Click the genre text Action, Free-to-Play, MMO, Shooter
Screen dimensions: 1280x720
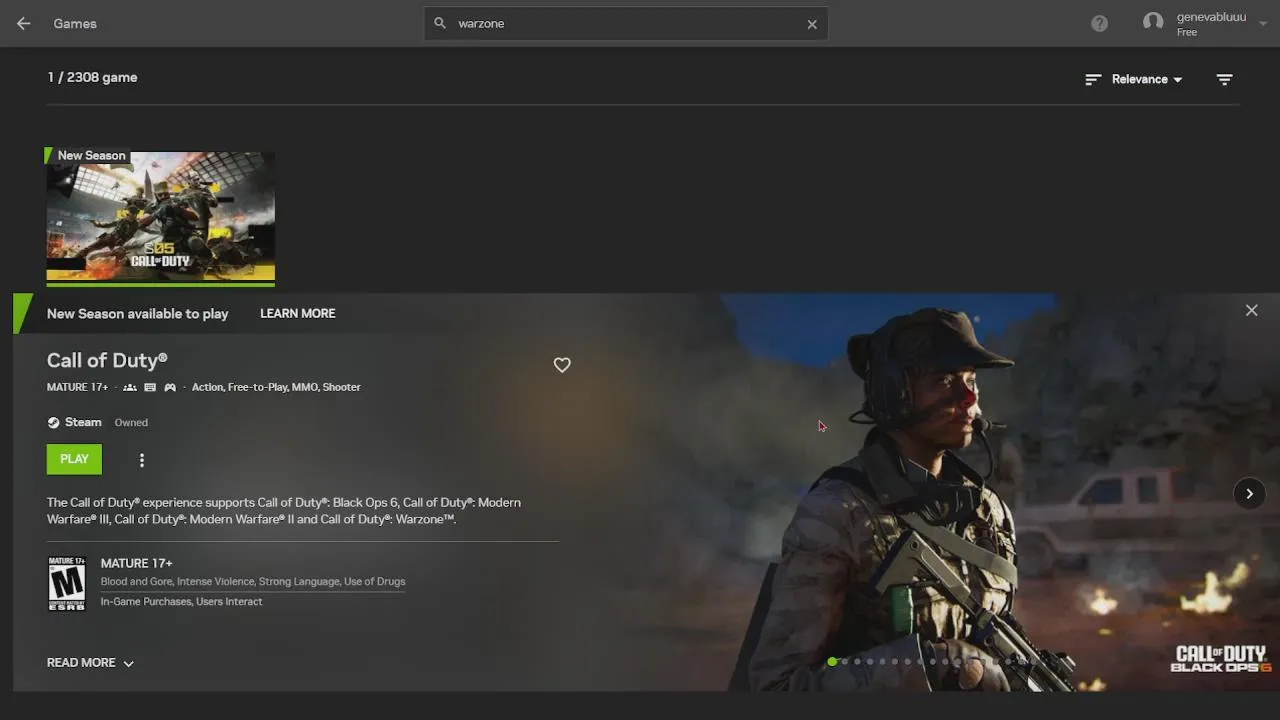pyautogui.click(x=276, y=387)
